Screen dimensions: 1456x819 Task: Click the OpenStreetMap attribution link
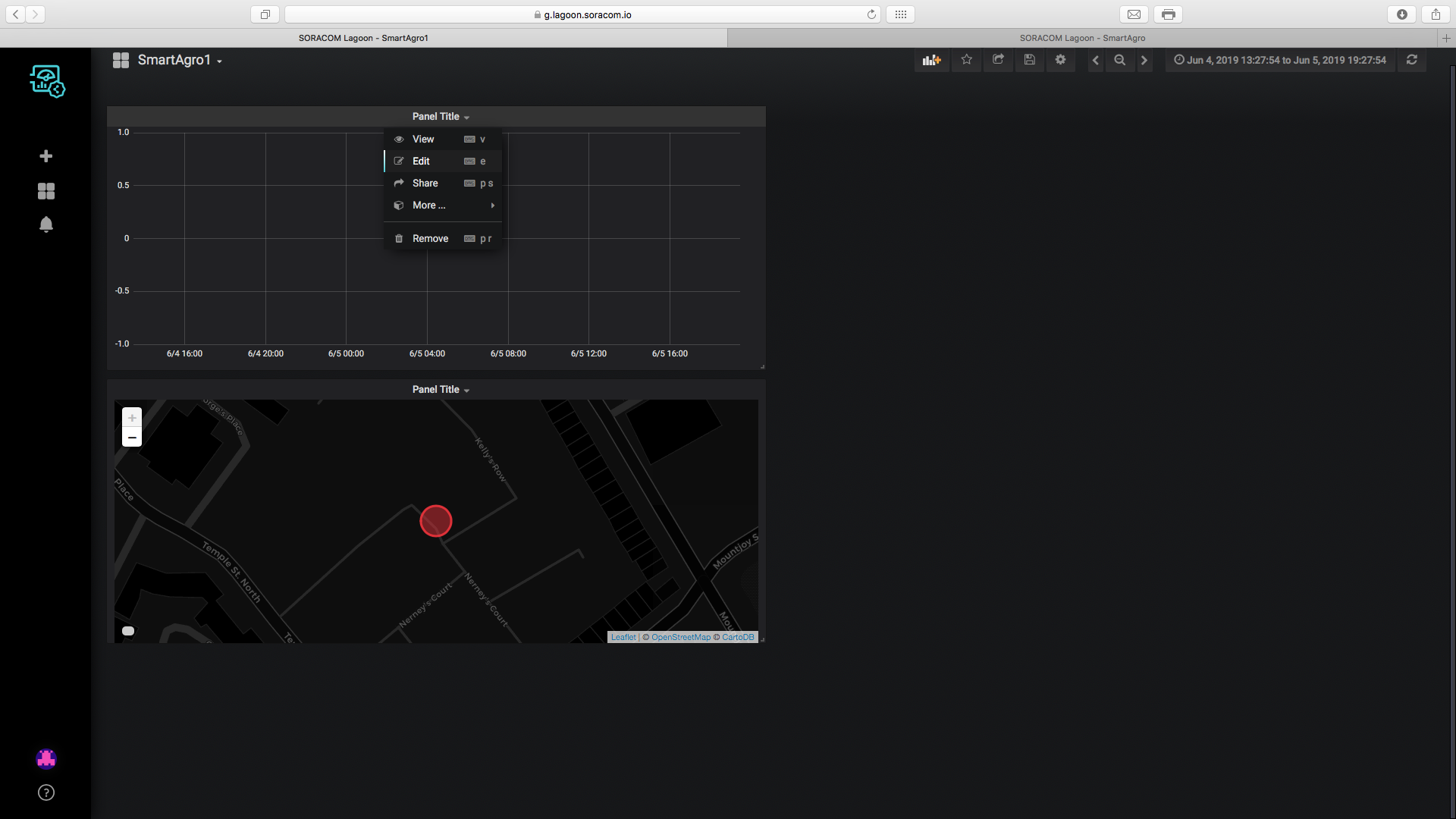point(680,638)
